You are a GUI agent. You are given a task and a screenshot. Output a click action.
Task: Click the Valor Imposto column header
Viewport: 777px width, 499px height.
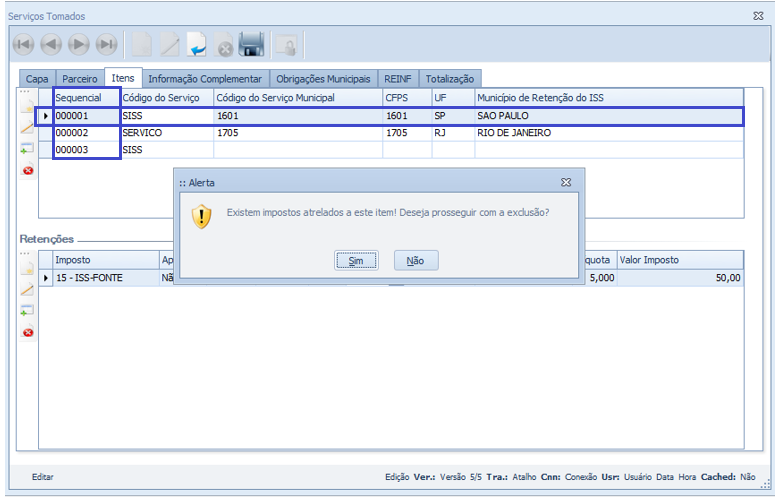point(680,260)
